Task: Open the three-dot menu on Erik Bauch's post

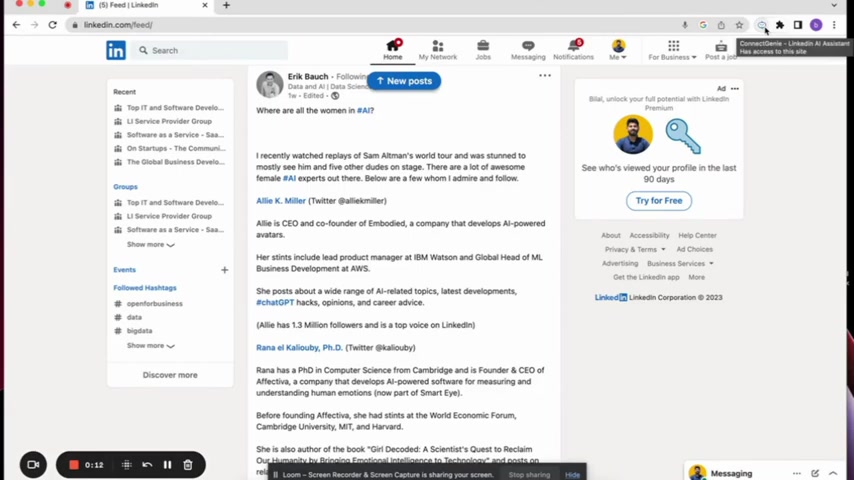Action: pos(545,76)
